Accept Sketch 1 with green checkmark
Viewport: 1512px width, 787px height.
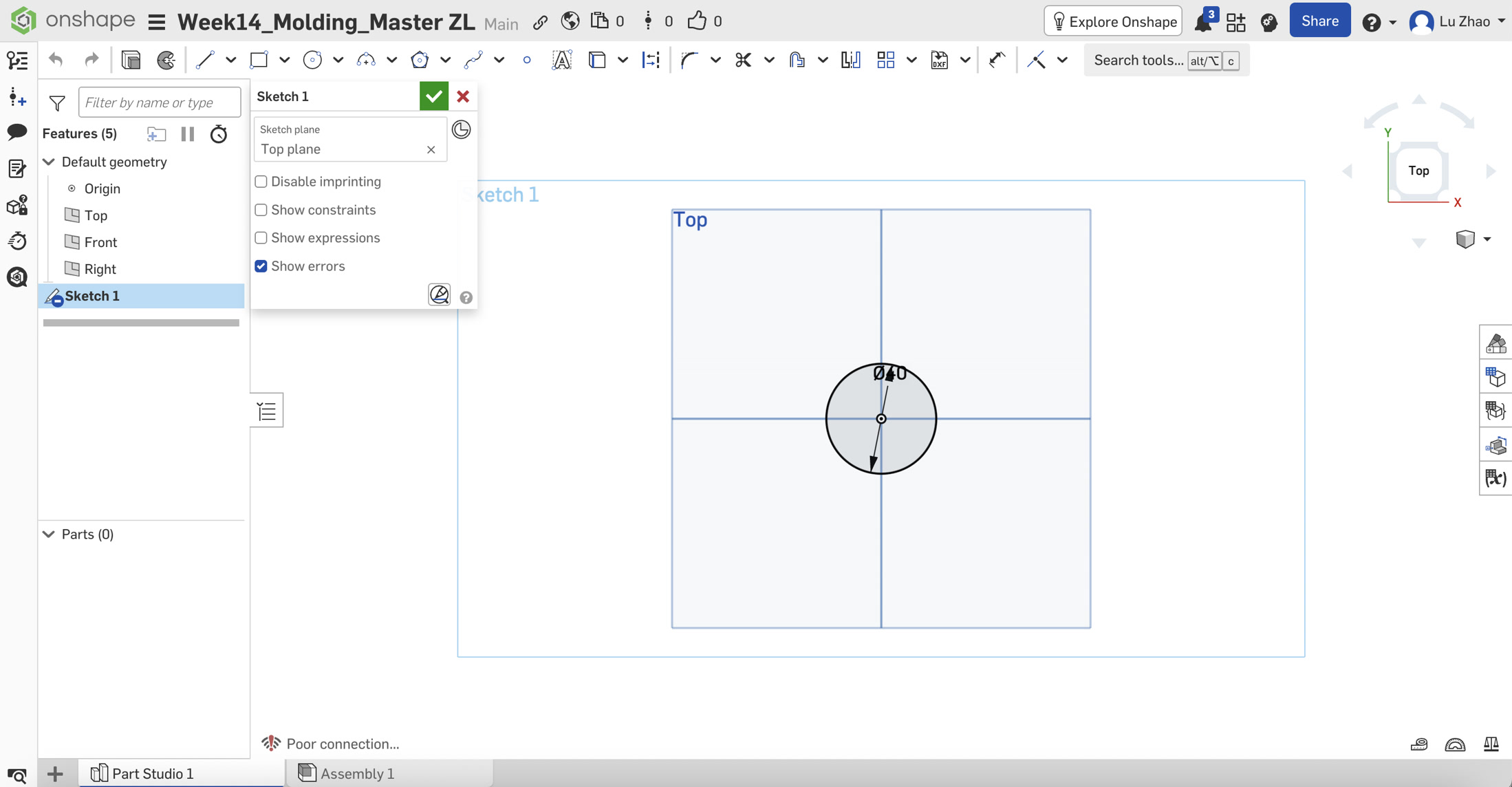(x=434, y=96)
